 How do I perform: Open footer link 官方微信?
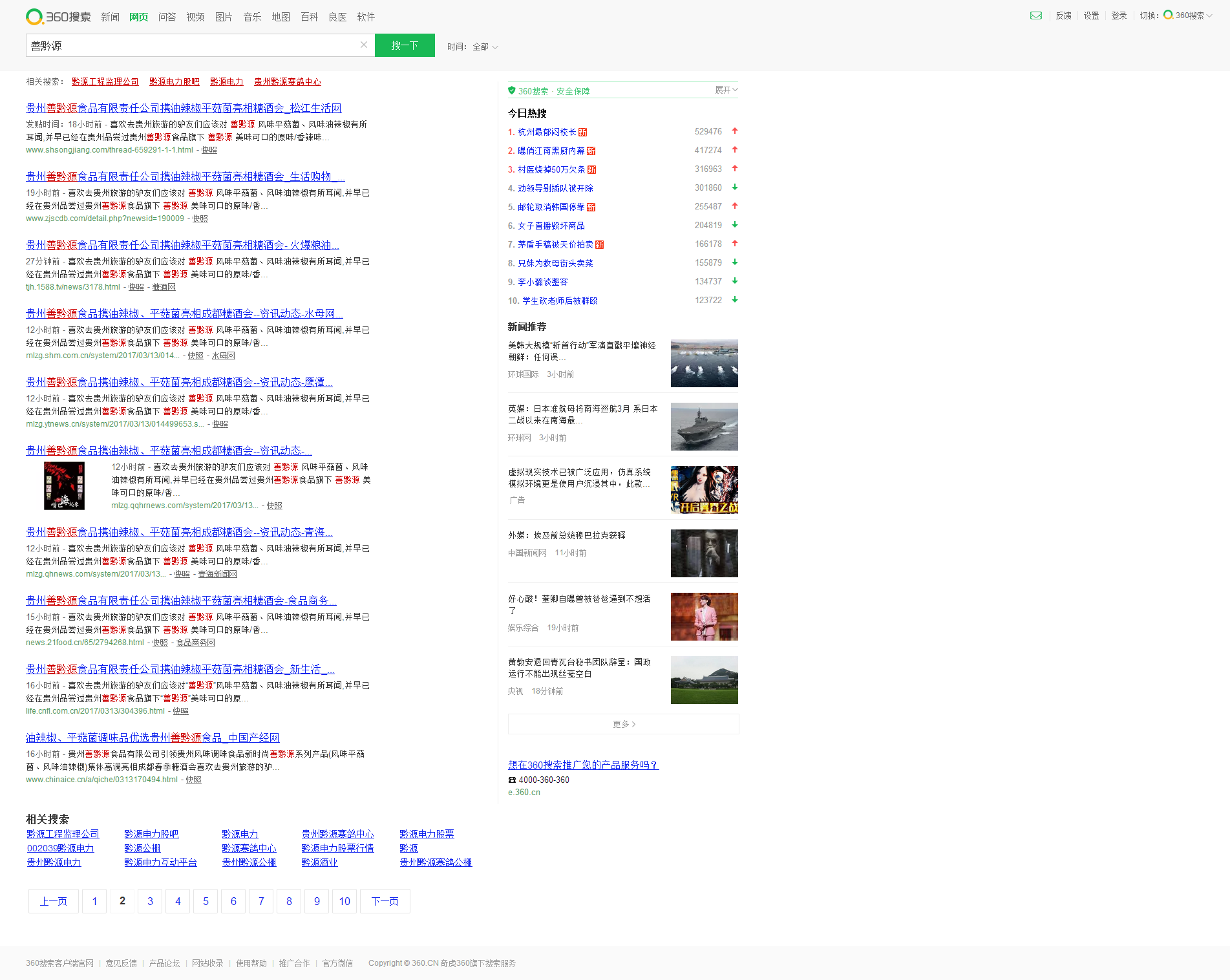click(337, 963)
